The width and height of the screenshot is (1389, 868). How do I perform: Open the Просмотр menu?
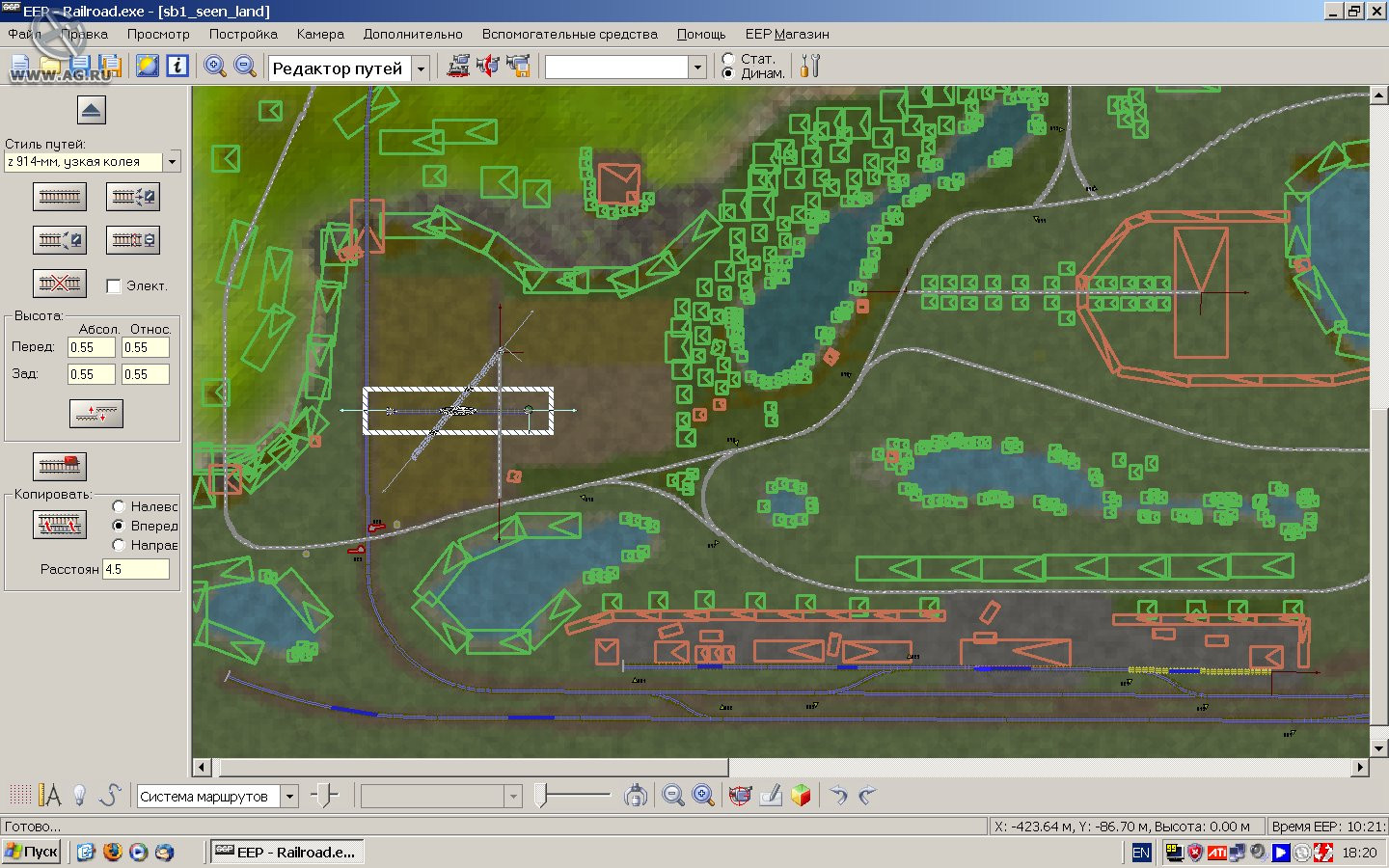tap(158, 34)
